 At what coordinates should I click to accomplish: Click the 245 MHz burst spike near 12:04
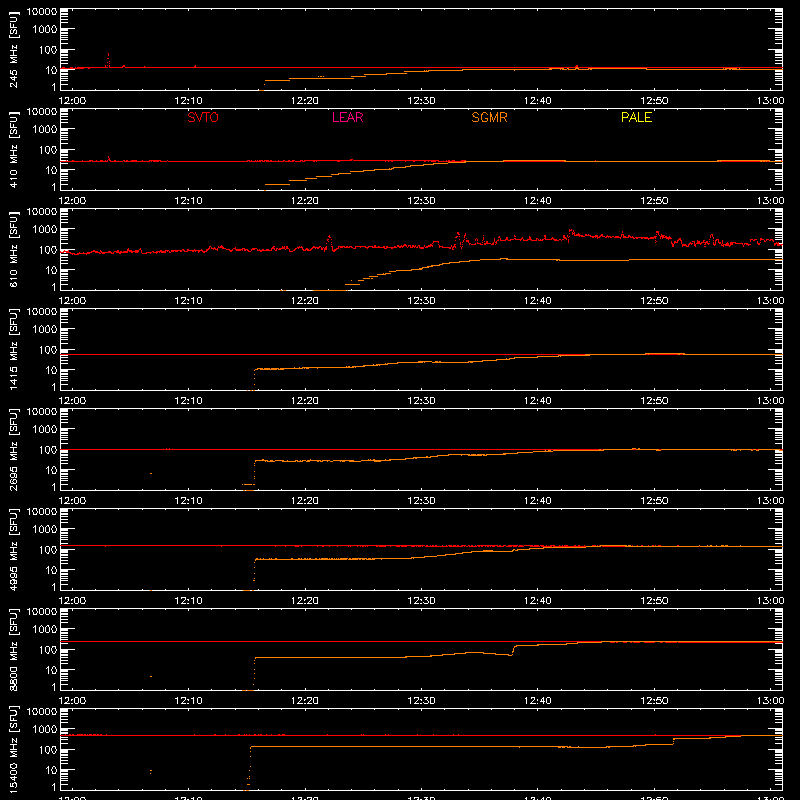pyautogui.click(x=108, y=60)
